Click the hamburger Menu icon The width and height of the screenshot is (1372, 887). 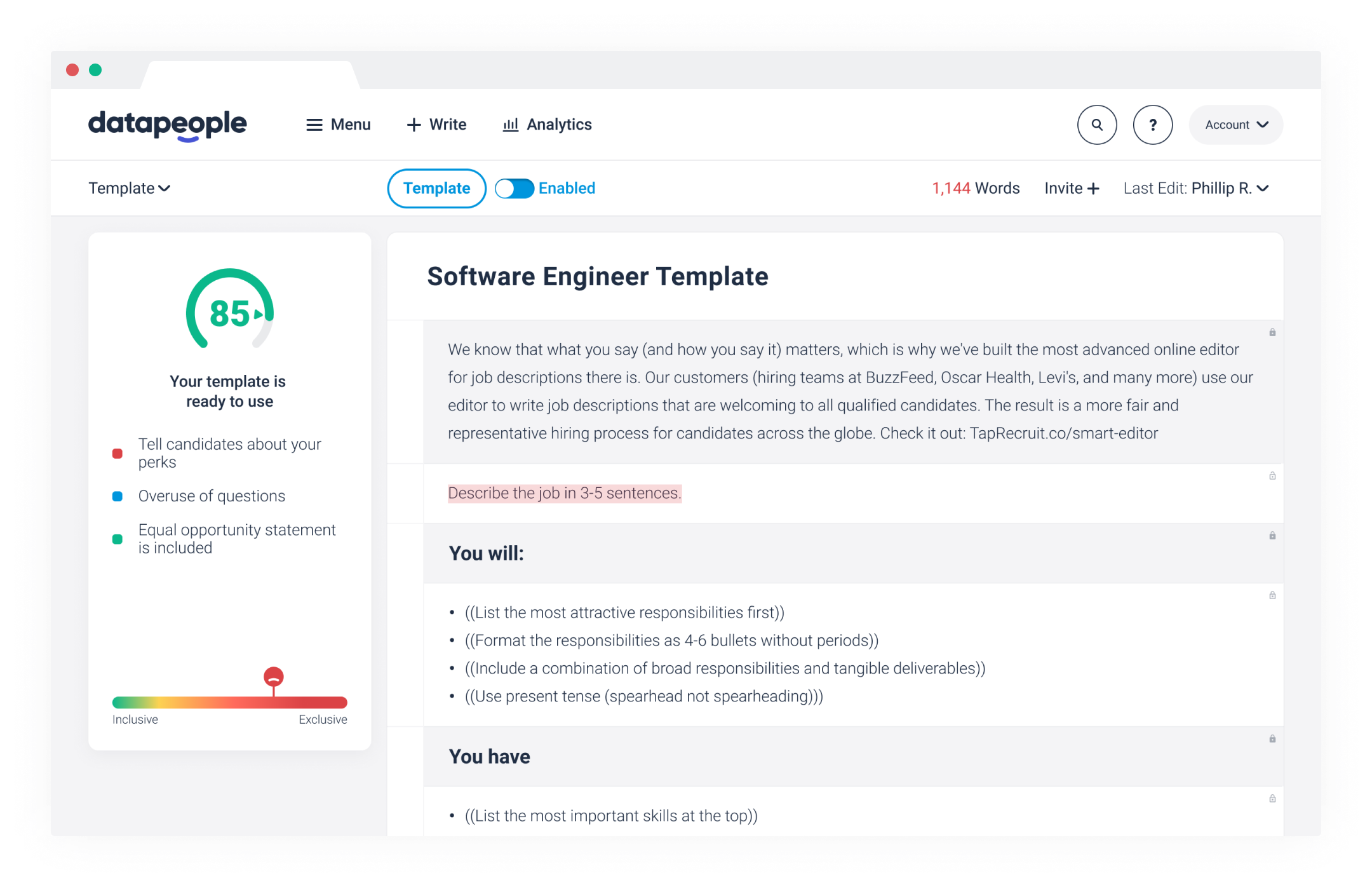pyautogui.click(x=314, y=125)
